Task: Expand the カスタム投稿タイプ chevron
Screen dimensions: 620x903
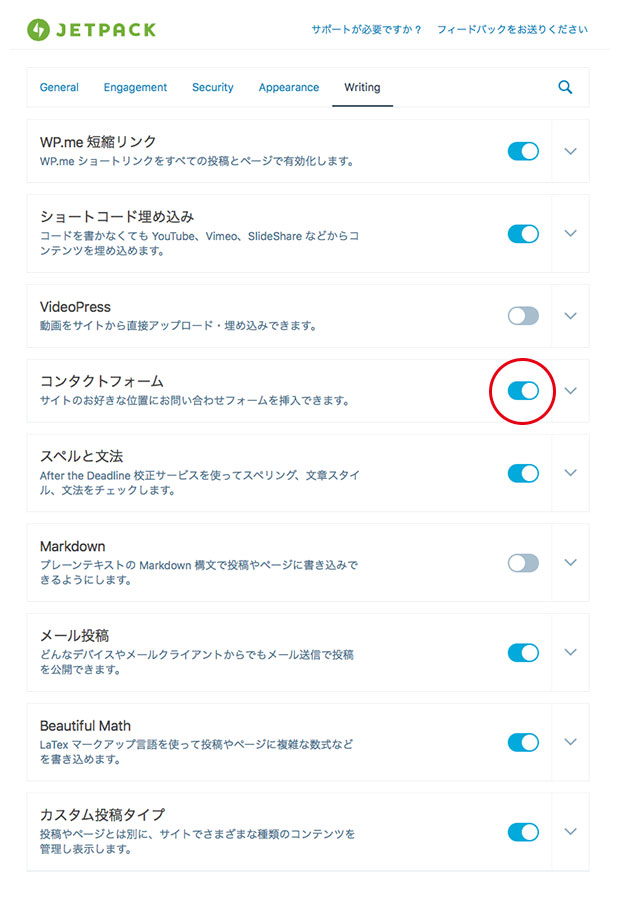Action: (570, 832)
